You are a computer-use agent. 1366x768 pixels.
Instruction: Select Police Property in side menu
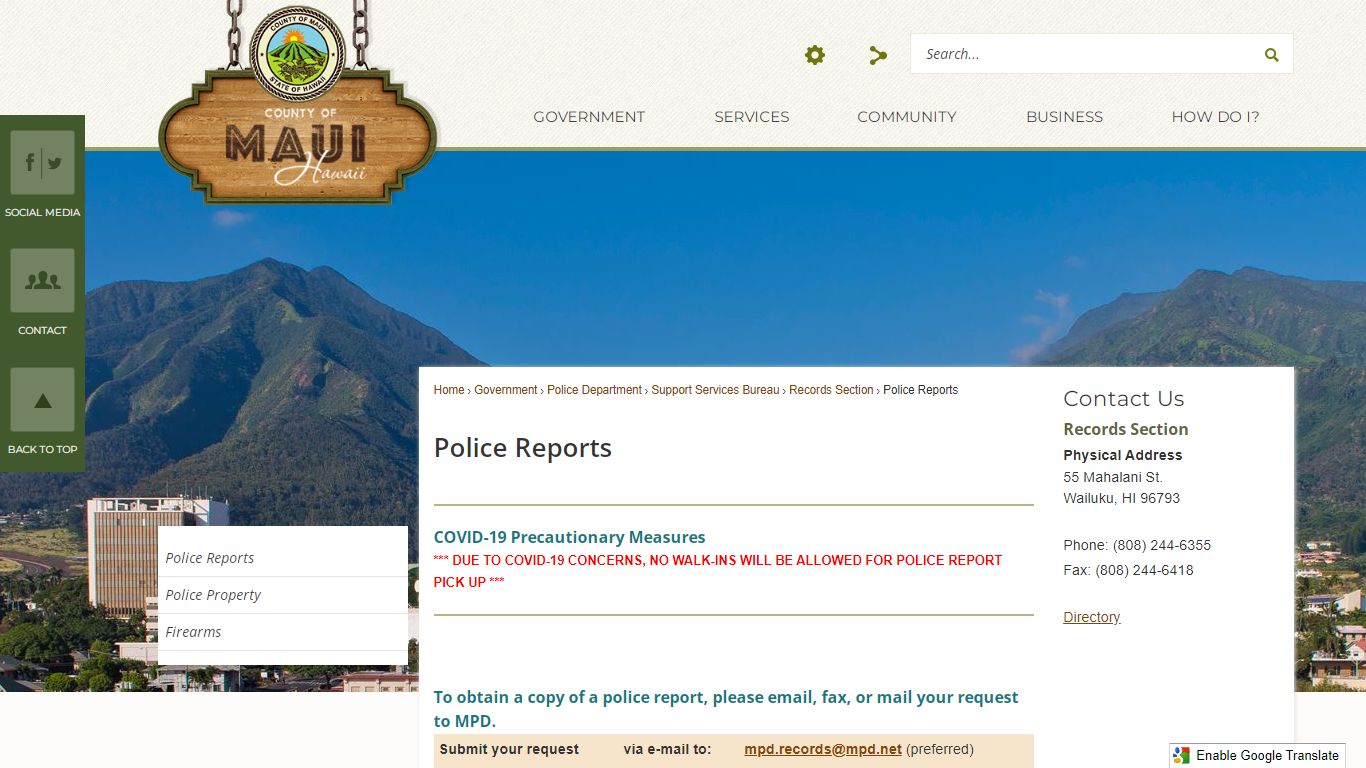283,595
